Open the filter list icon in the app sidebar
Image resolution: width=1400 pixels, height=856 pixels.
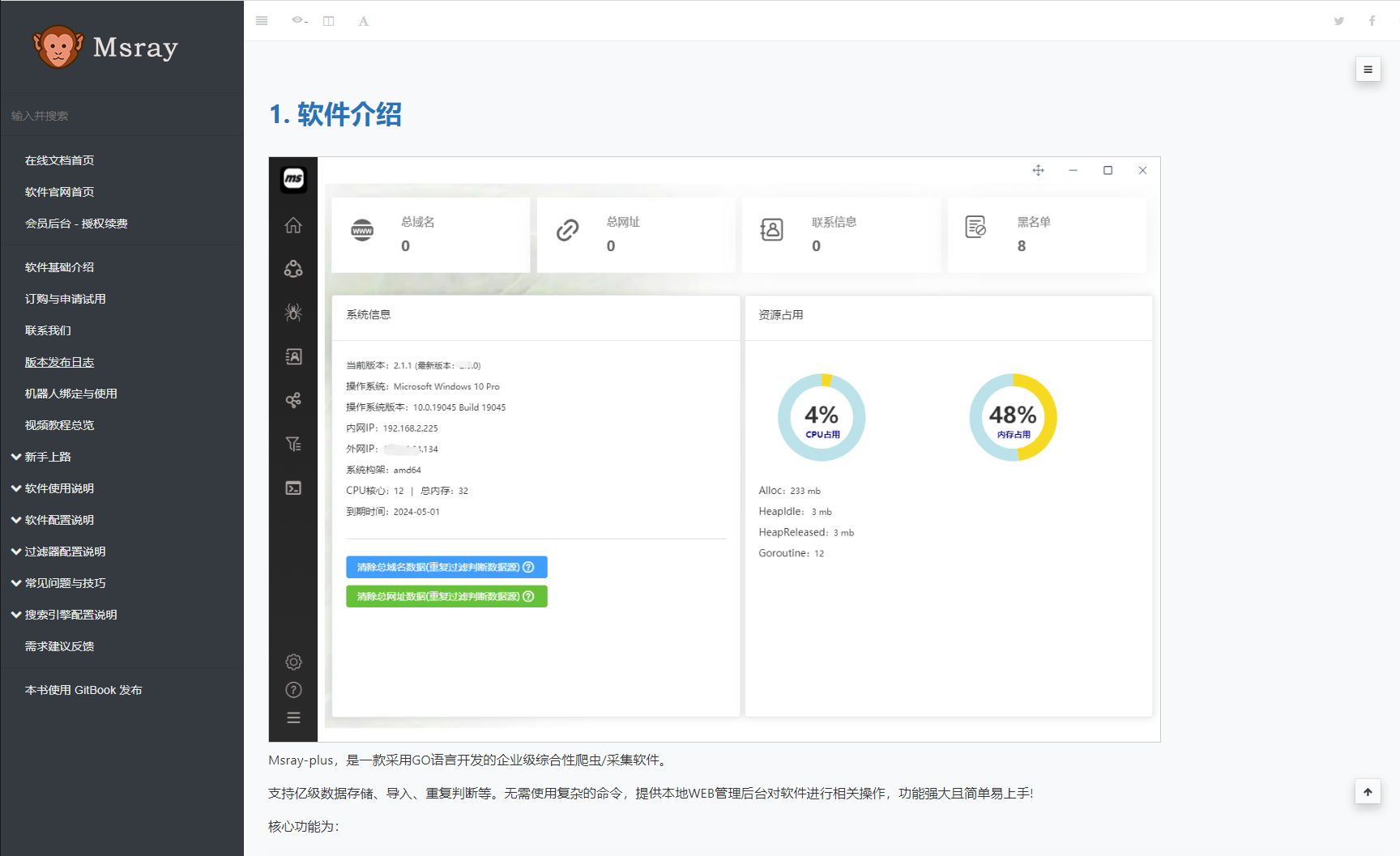pyautogui.click(x=293, y=444)
